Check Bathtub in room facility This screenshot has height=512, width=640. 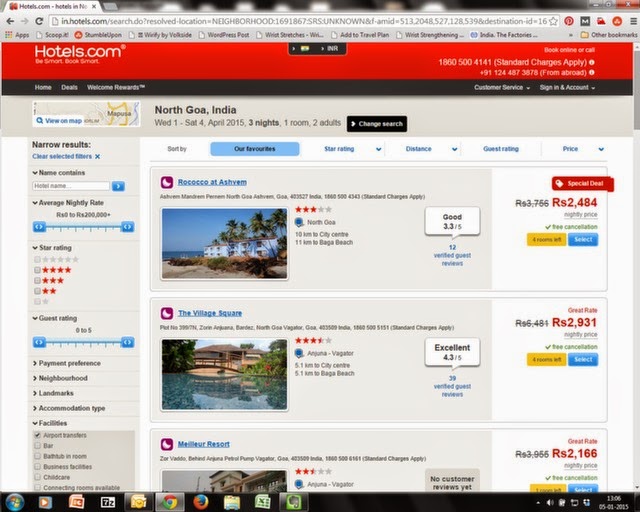[x=37, y=456]
